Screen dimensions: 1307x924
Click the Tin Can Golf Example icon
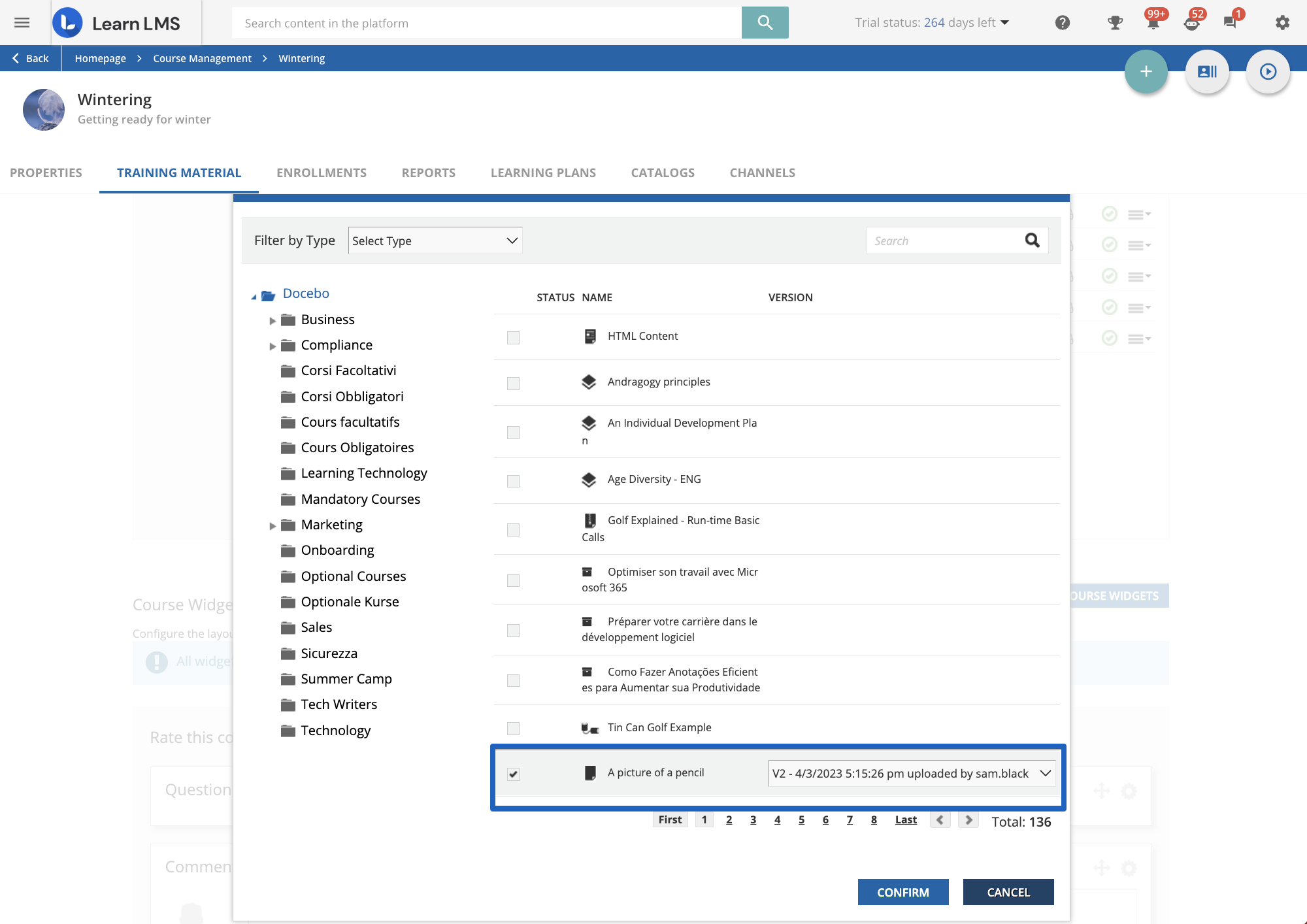pyautogui.click(x=590, y=728)
